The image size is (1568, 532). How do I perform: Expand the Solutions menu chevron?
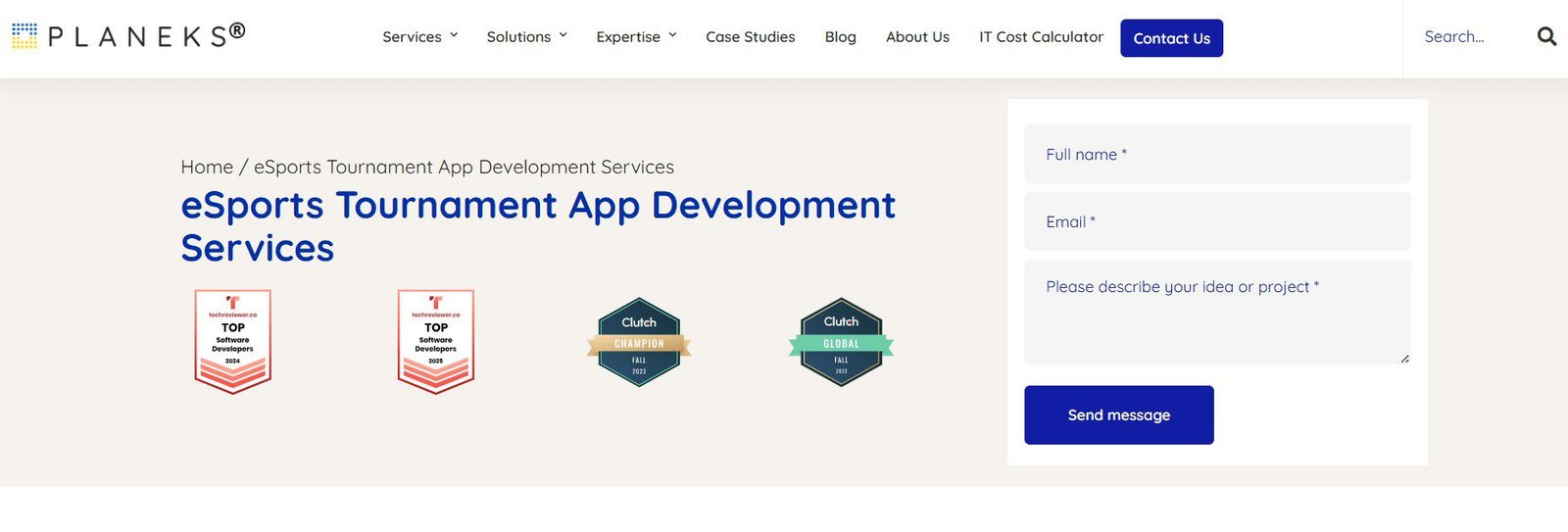(x=563, y=35)
